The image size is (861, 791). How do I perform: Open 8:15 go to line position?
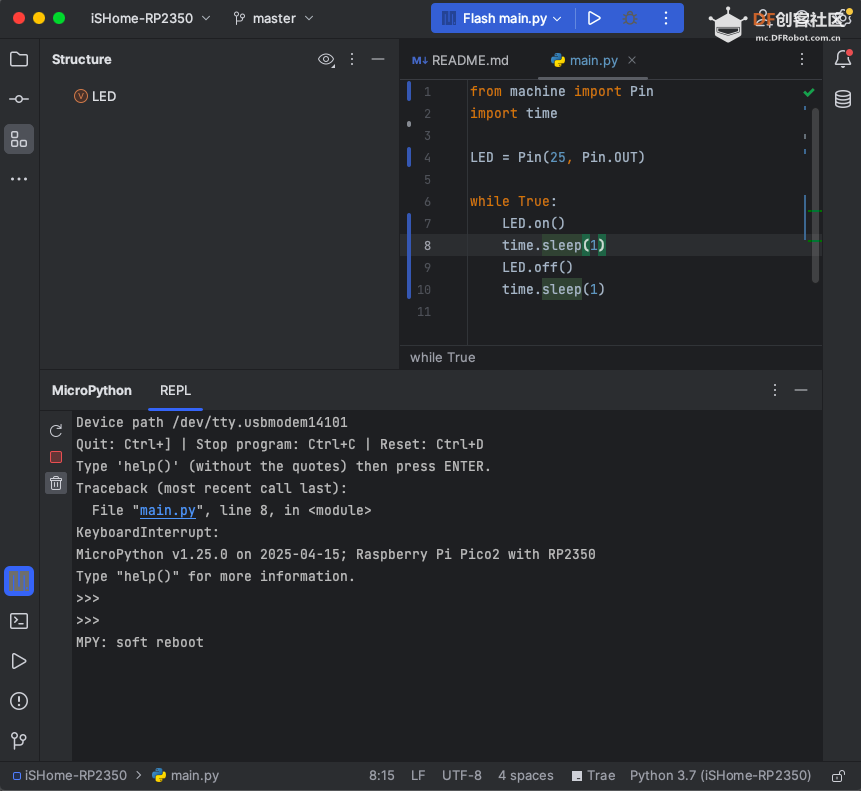click(382, 776)
